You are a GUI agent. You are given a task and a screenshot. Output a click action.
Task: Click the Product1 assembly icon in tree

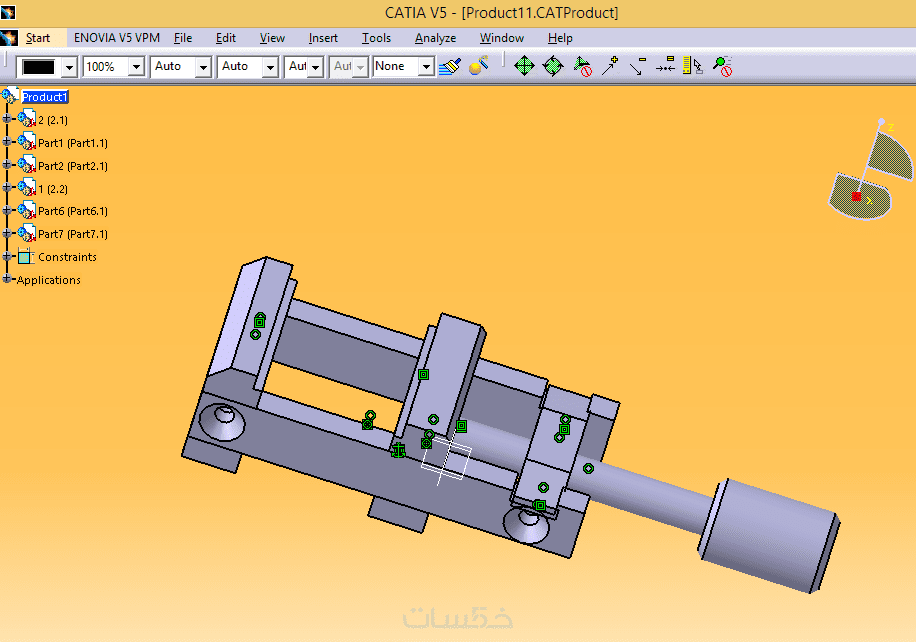10,96
